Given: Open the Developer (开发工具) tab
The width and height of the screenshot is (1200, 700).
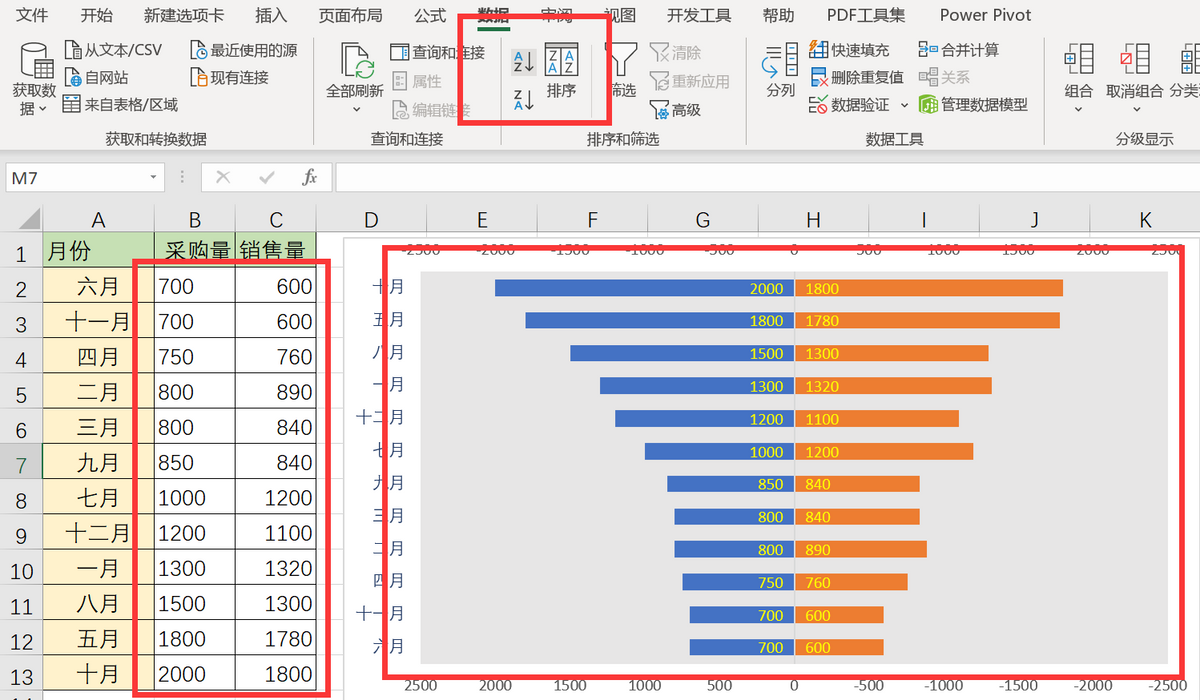Looking at the screenshot, I should [x=700, y=15].
